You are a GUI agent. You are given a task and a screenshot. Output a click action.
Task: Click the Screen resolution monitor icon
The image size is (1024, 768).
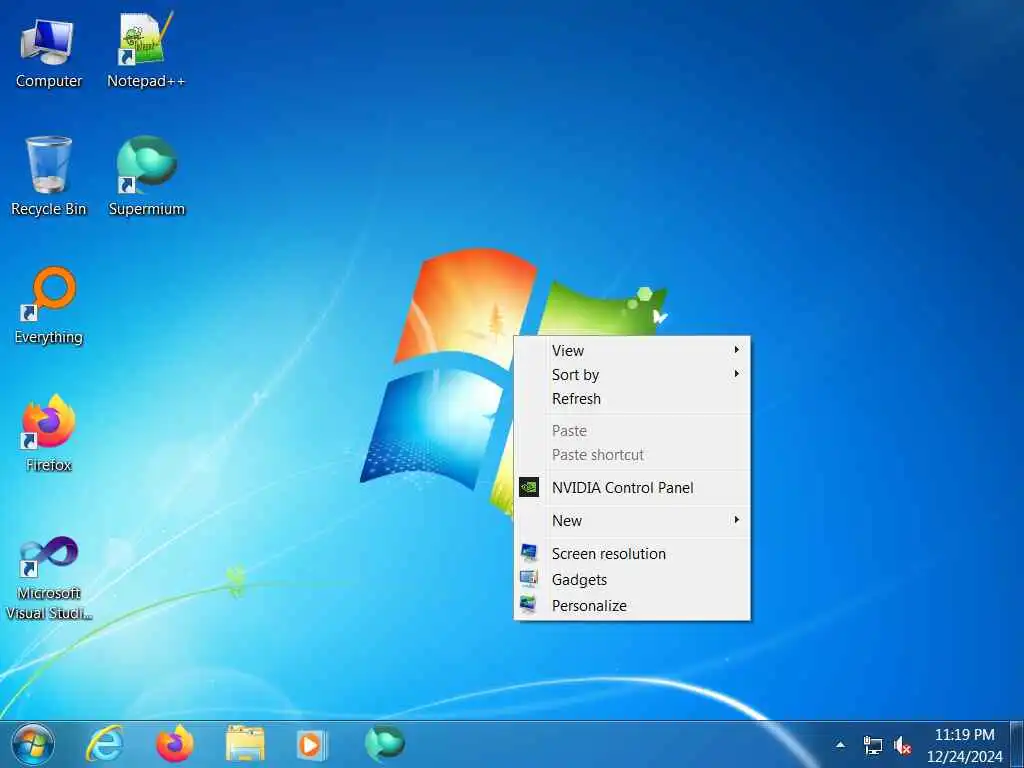529,553
